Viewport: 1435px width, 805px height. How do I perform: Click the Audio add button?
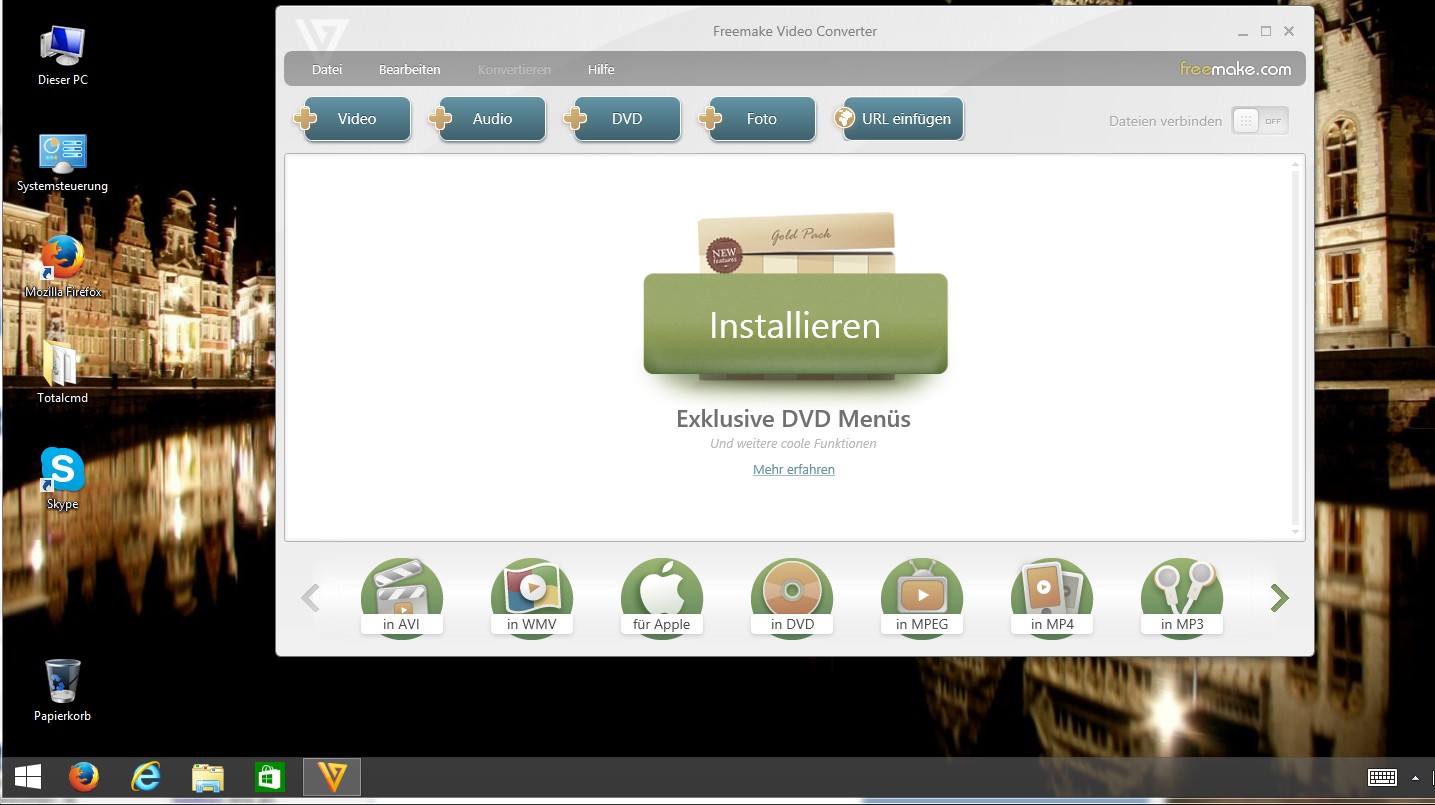pyautogui.click(x=487, y=119)
